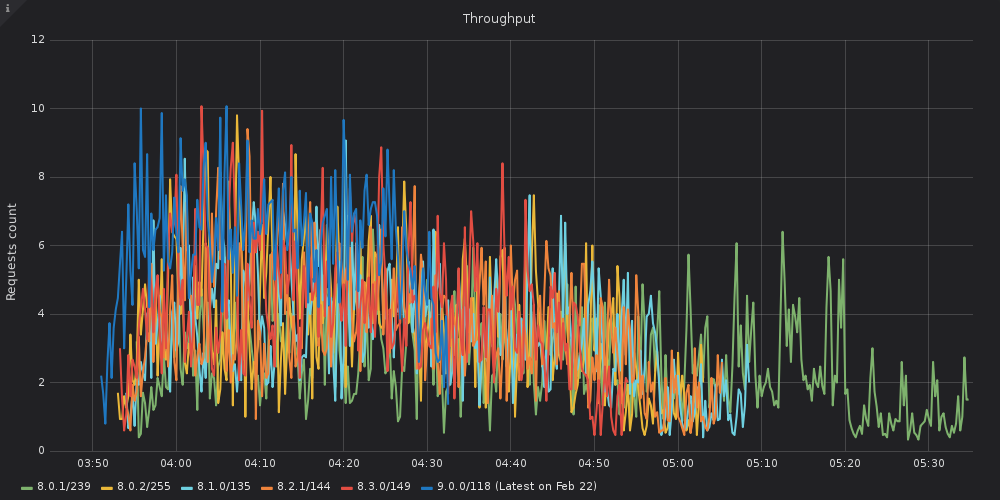Screen dimensions: 1000x500
Task: Click the 05:30 time axis label
Action: click(929, 464)
